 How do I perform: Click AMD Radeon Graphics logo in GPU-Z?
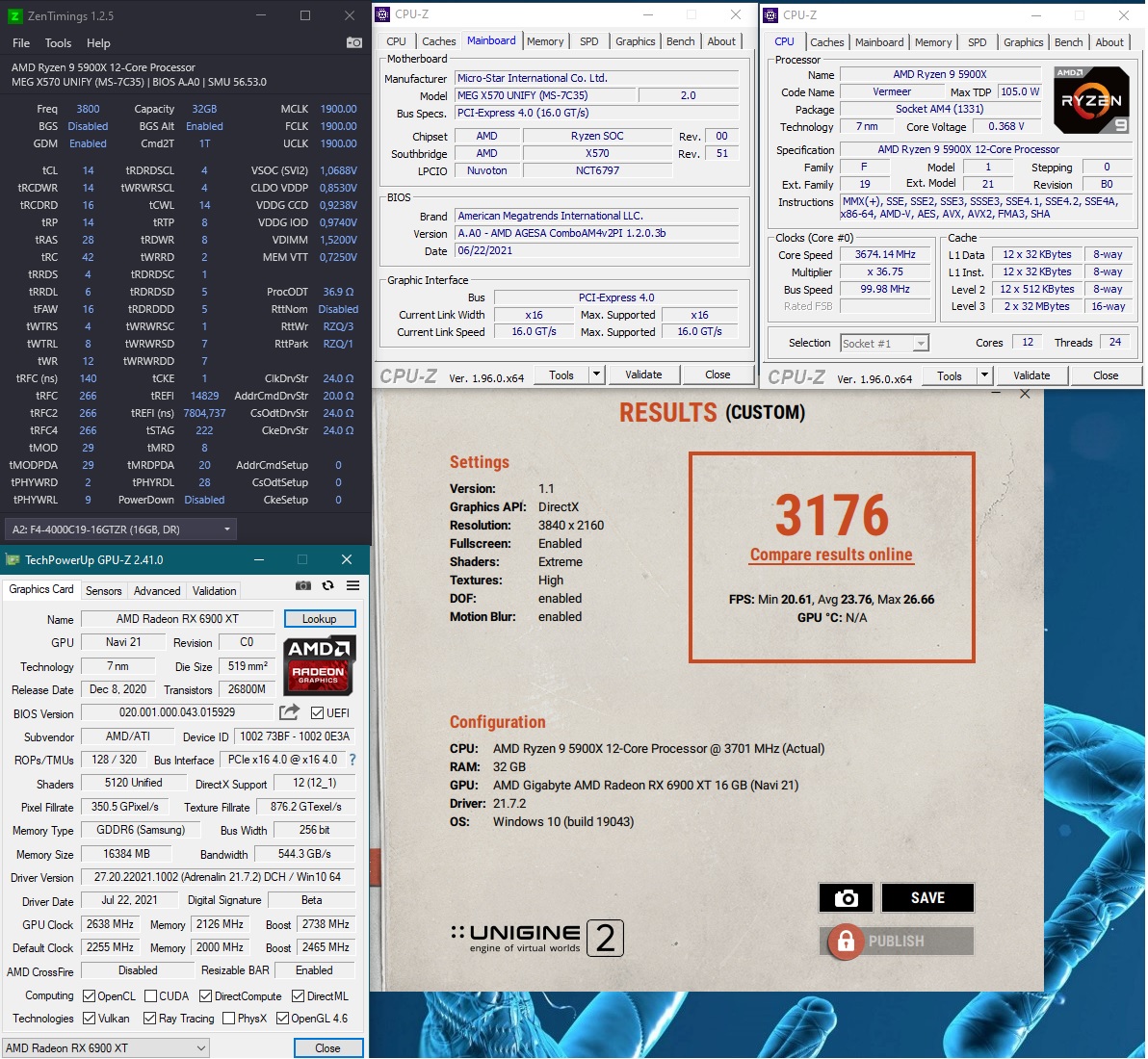click(319, 665)
